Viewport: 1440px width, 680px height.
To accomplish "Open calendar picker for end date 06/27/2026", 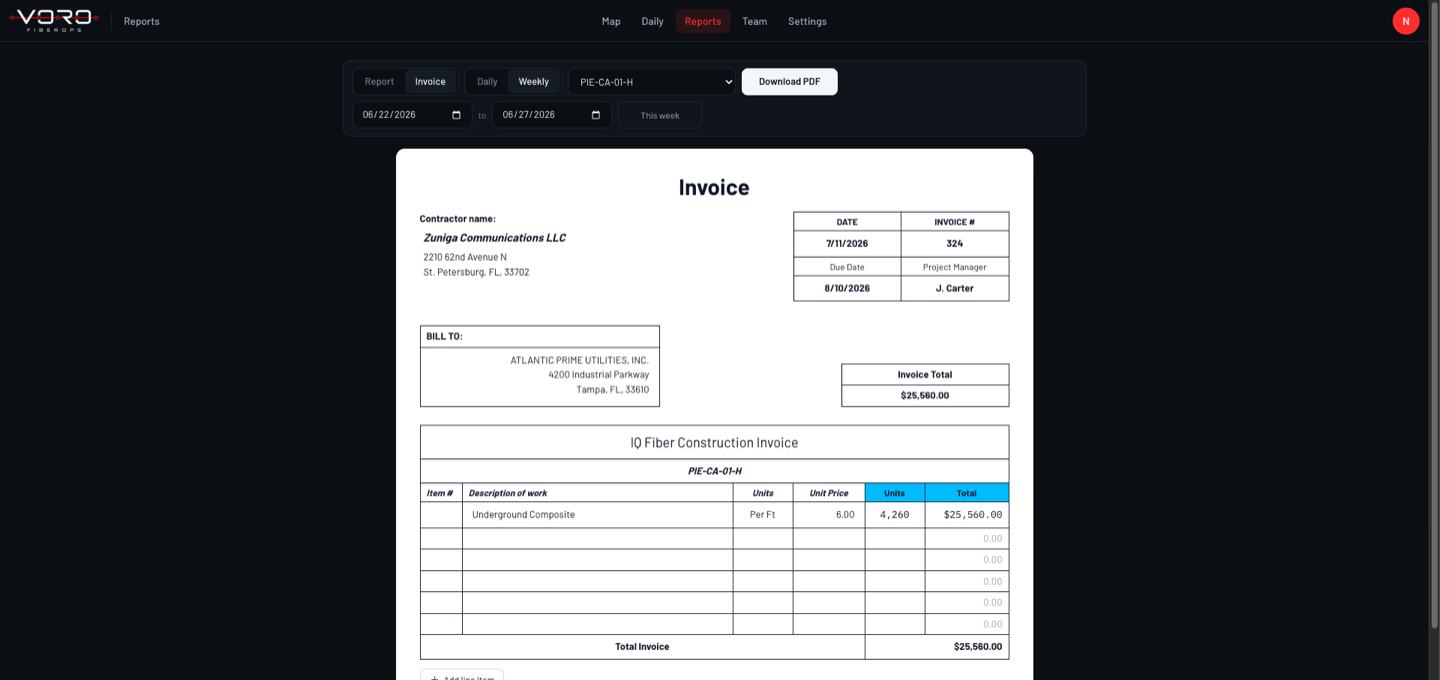I will (596, 115).
